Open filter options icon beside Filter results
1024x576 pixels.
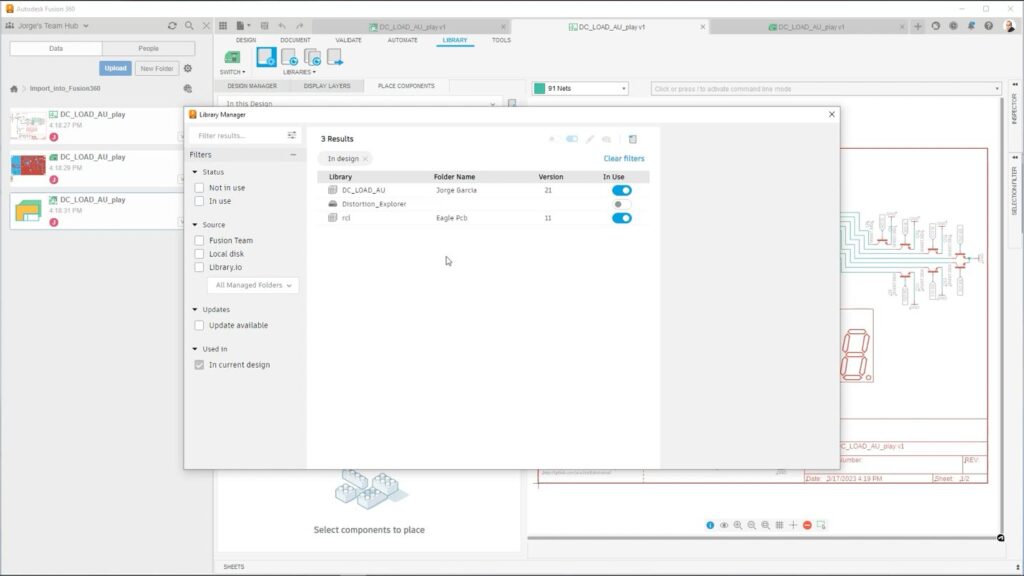pyautogui.click(x=292, y=135)
